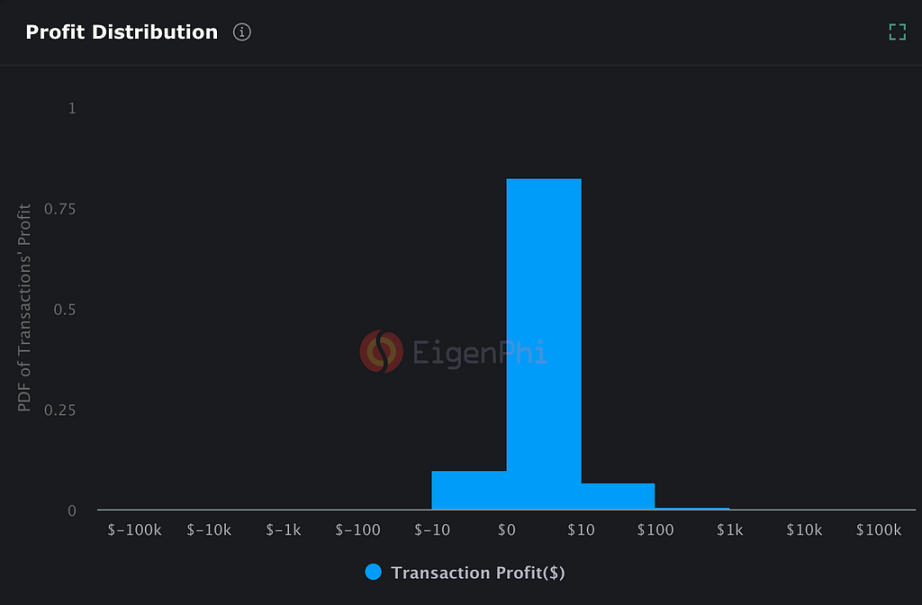This screenshot has width=922, height=605.
Task: Expand the chart to fullscreen
Action: coord(897,32)
